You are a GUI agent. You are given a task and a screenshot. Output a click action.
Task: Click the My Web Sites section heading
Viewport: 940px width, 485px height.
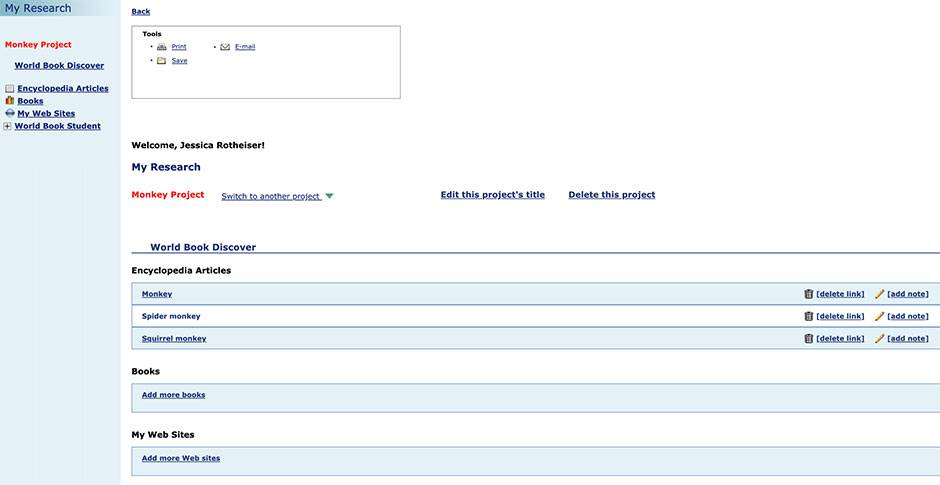[163, 435]
